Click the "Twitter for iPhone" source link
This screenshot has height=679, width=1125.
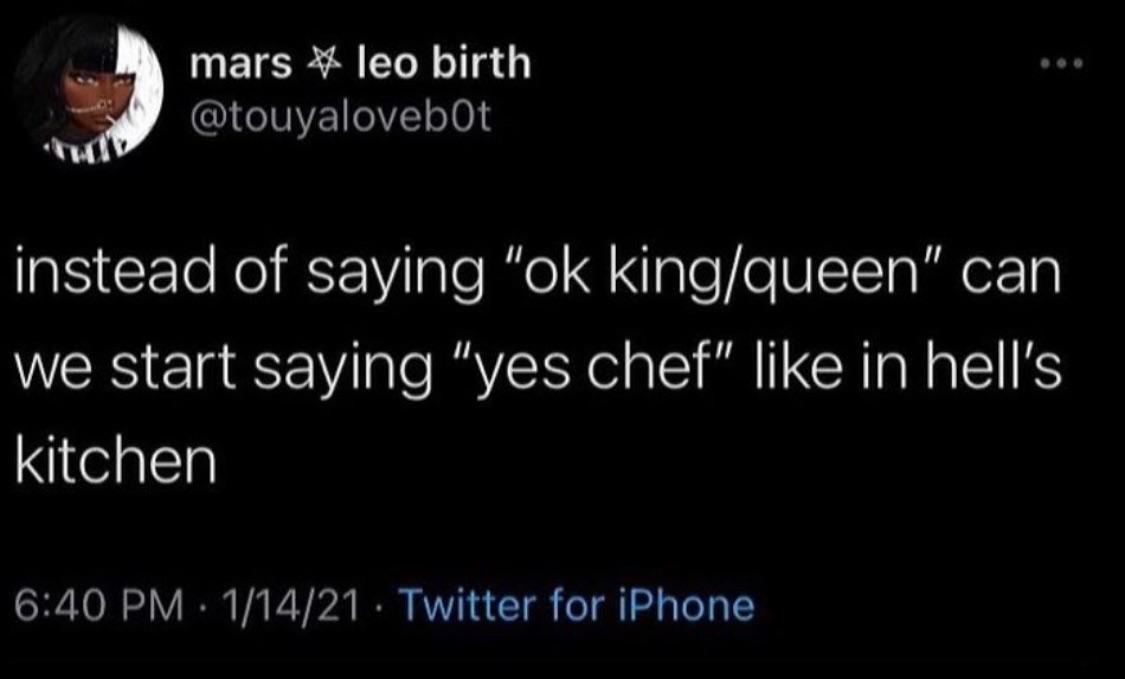[x=574, y=605]
